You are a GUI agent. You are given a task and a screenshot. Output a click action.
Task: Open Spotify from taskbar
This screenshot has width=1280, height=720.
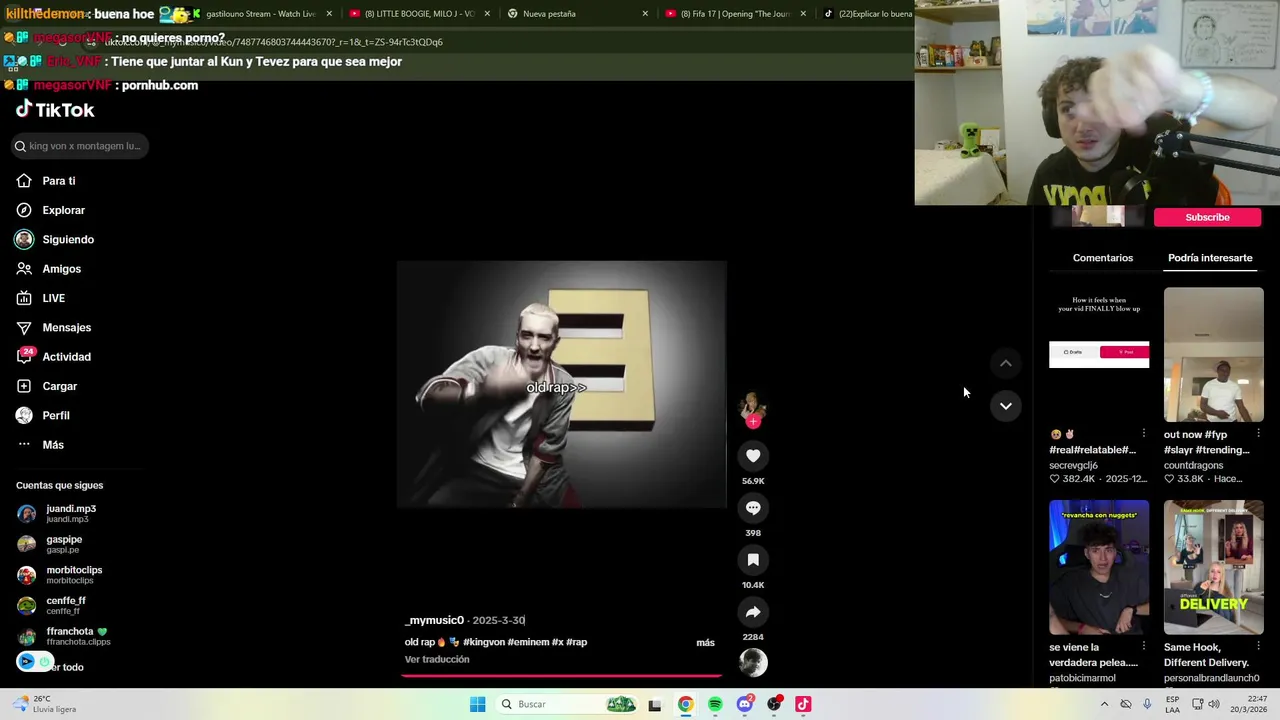tap(715, 704)
